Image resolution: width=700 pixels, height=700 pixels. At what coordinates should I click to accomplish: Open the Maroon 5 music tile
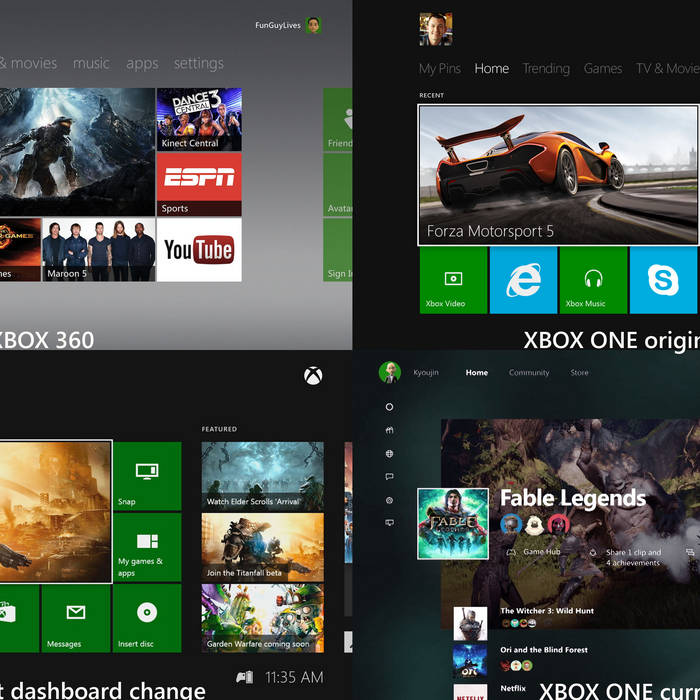point(99,250)
